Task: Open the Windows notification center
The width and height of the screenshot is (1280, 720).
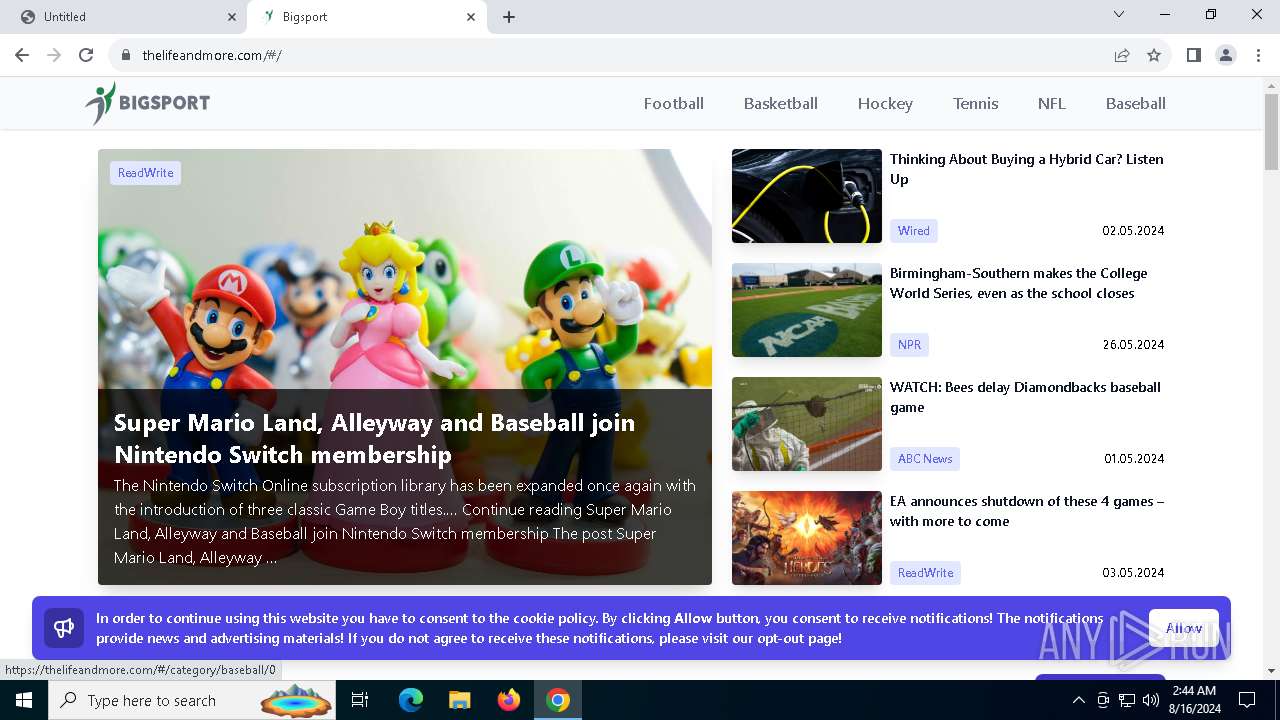Action: (x=1247, y=700)
